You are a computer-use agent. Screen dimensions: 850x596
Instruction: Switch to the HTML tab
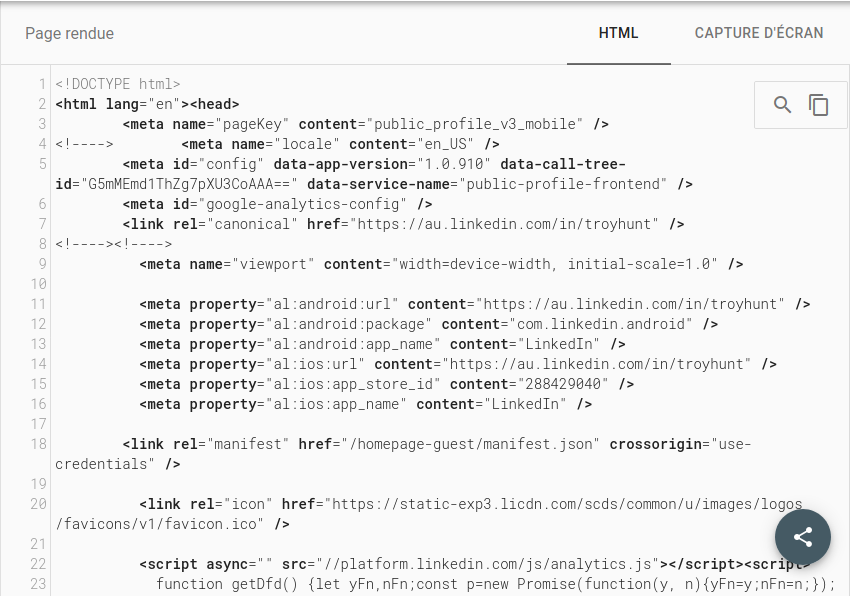click(x=619, y=33)
